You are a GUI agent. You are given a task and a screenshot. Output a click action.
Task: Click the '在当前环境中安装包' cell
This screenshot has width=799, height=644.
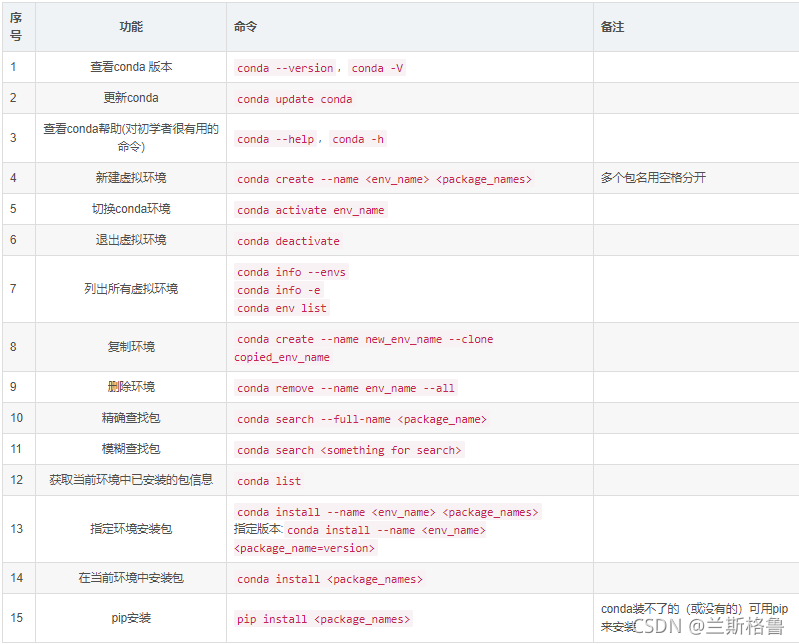tap(131, 578)
